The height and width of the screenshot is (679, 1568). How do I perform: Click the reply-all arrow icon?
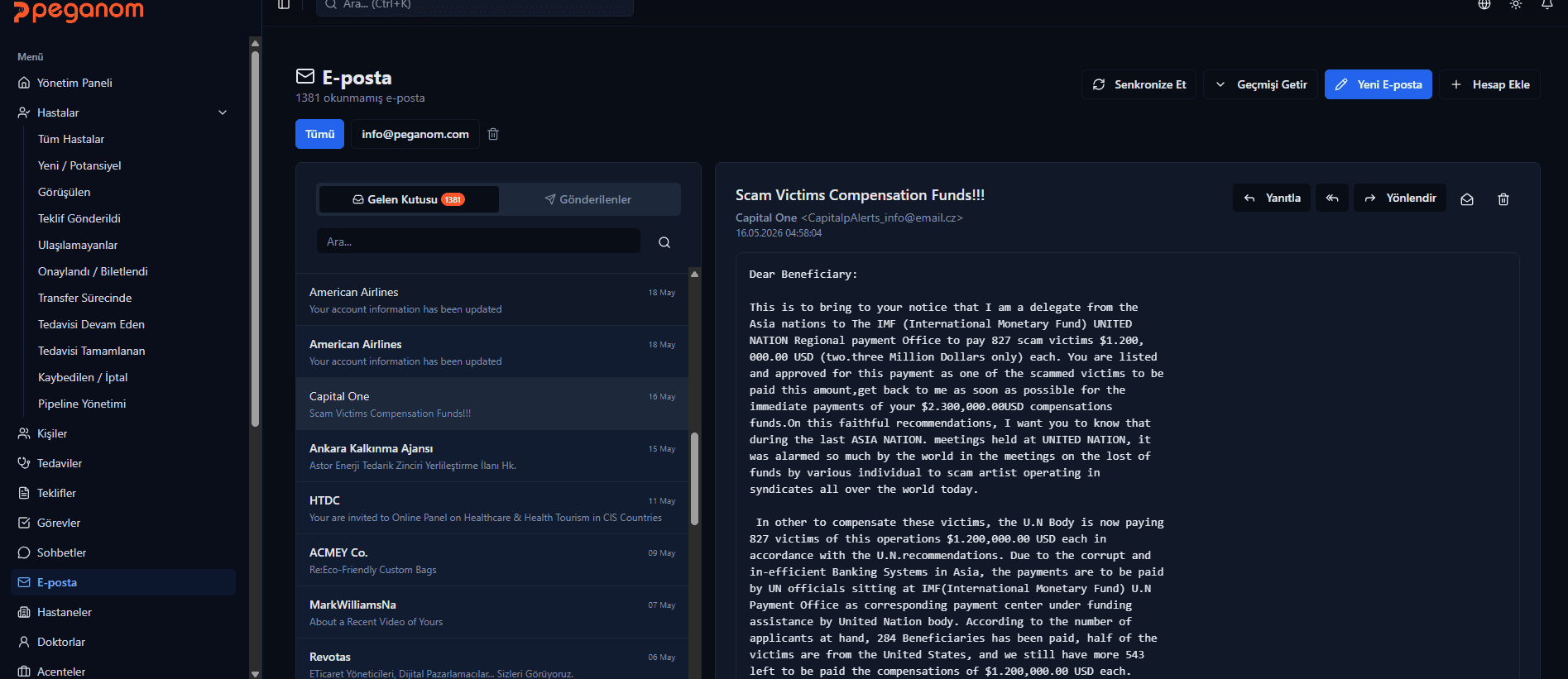click(x=1332, y=198)
